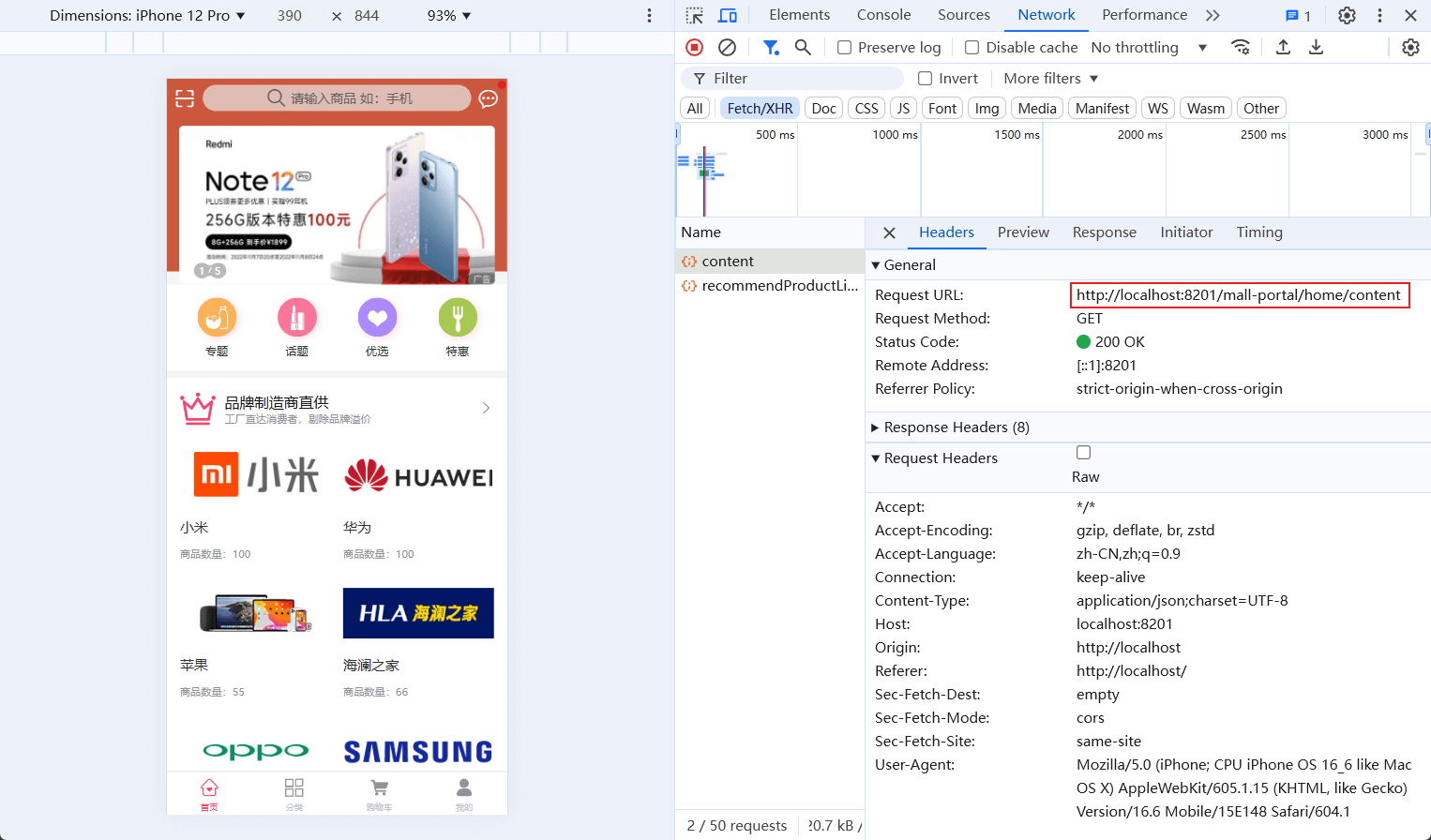Image resolution: width=1431 pixels, height=840 pixels.
Task: Select the inspect element picker icon
Action: pos(694,15)
